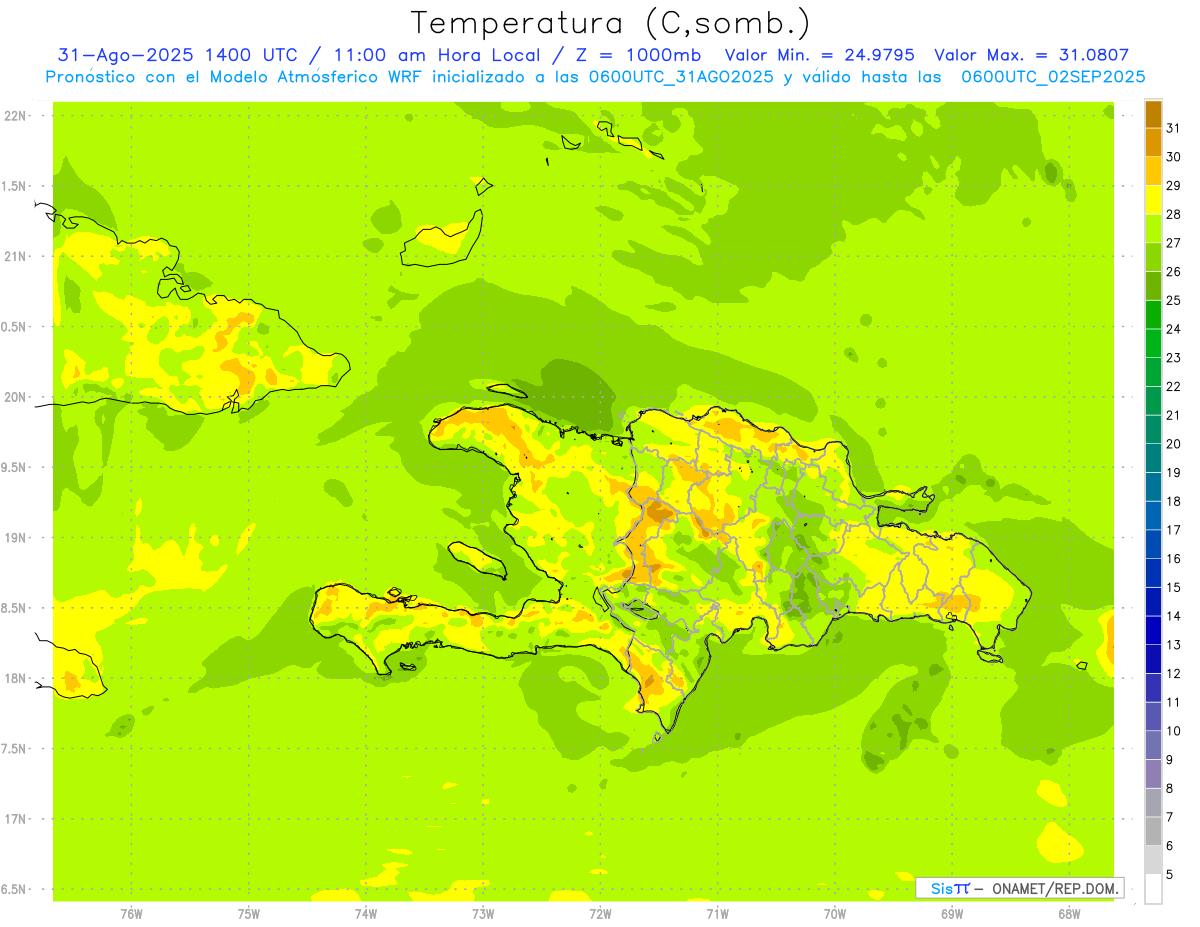Click the colorbar scale label "29"

1174,186
